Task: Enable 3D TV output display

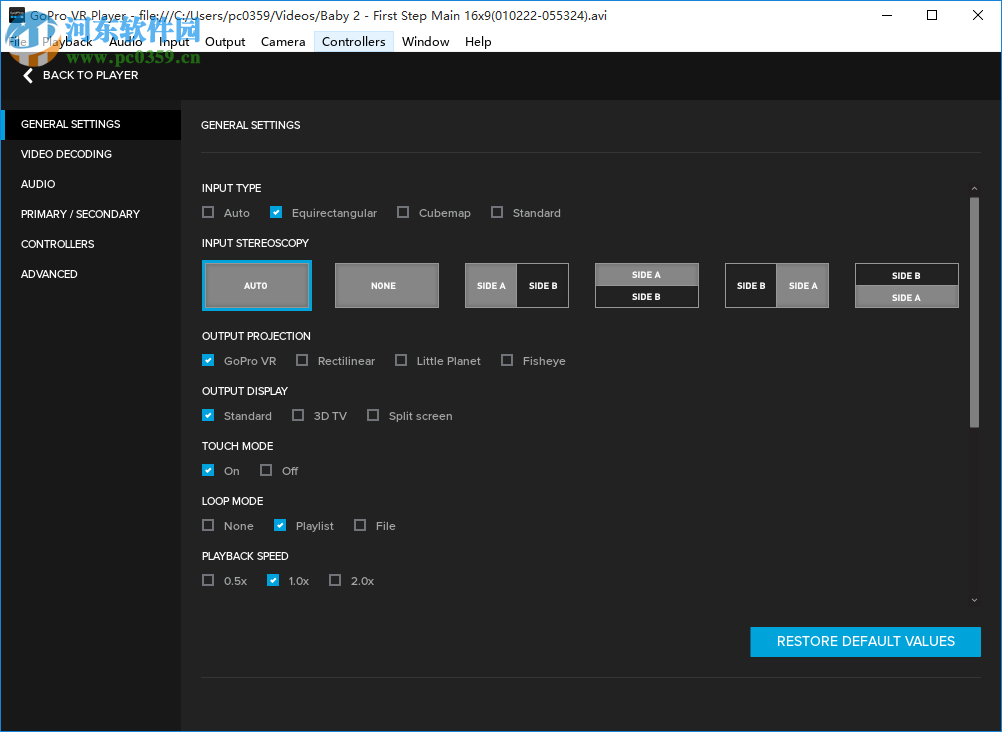Action: coord(298,415)
